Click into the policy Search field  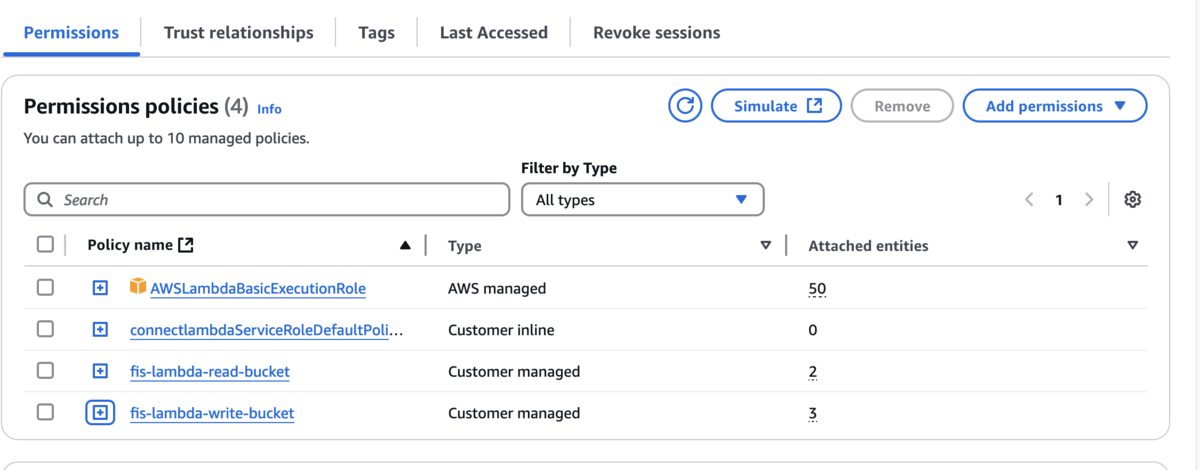[267, 200]
